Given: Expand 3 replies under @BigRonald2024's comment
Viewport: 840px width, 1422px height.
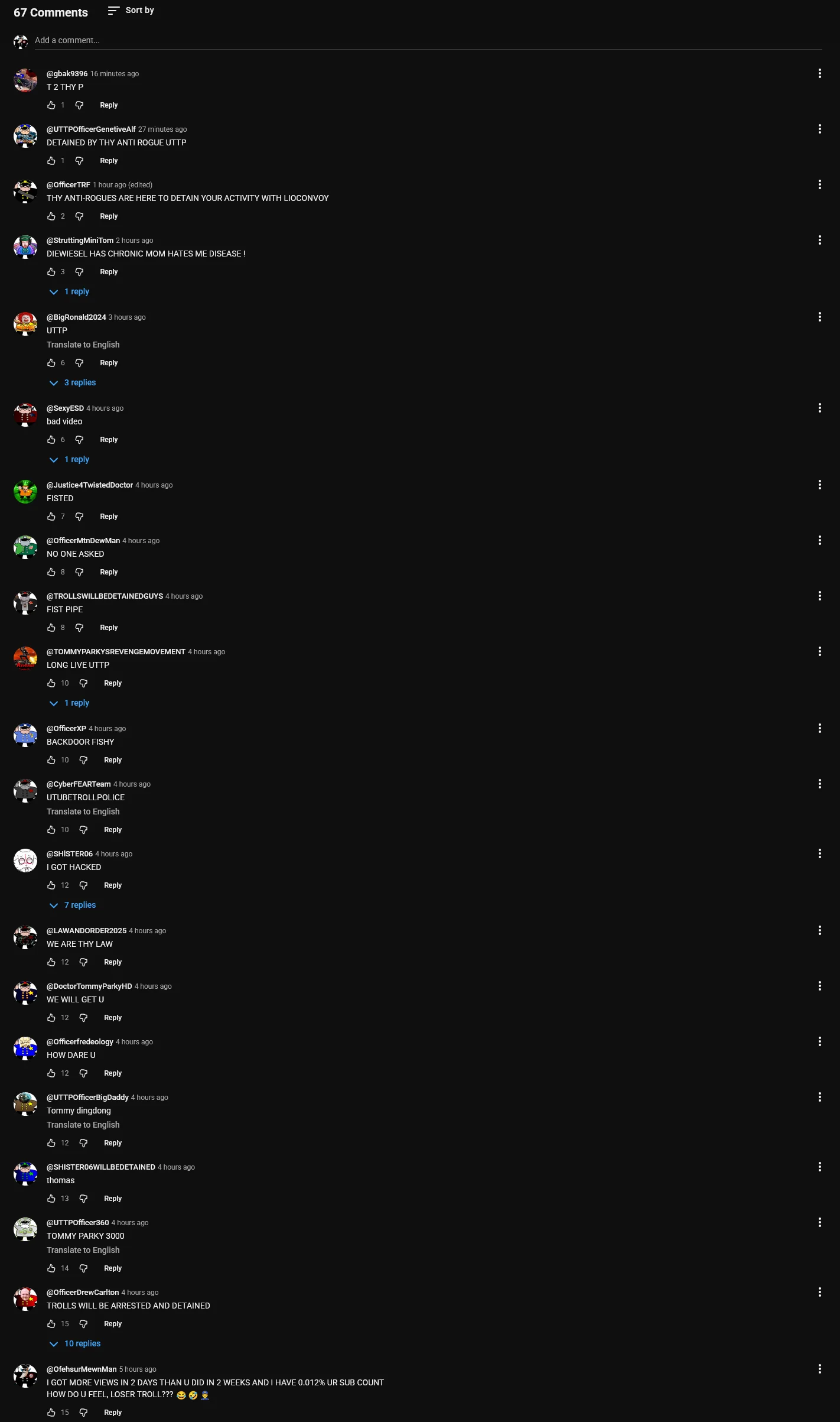Looking at the screenshot, I should click(x=73, y=382).
